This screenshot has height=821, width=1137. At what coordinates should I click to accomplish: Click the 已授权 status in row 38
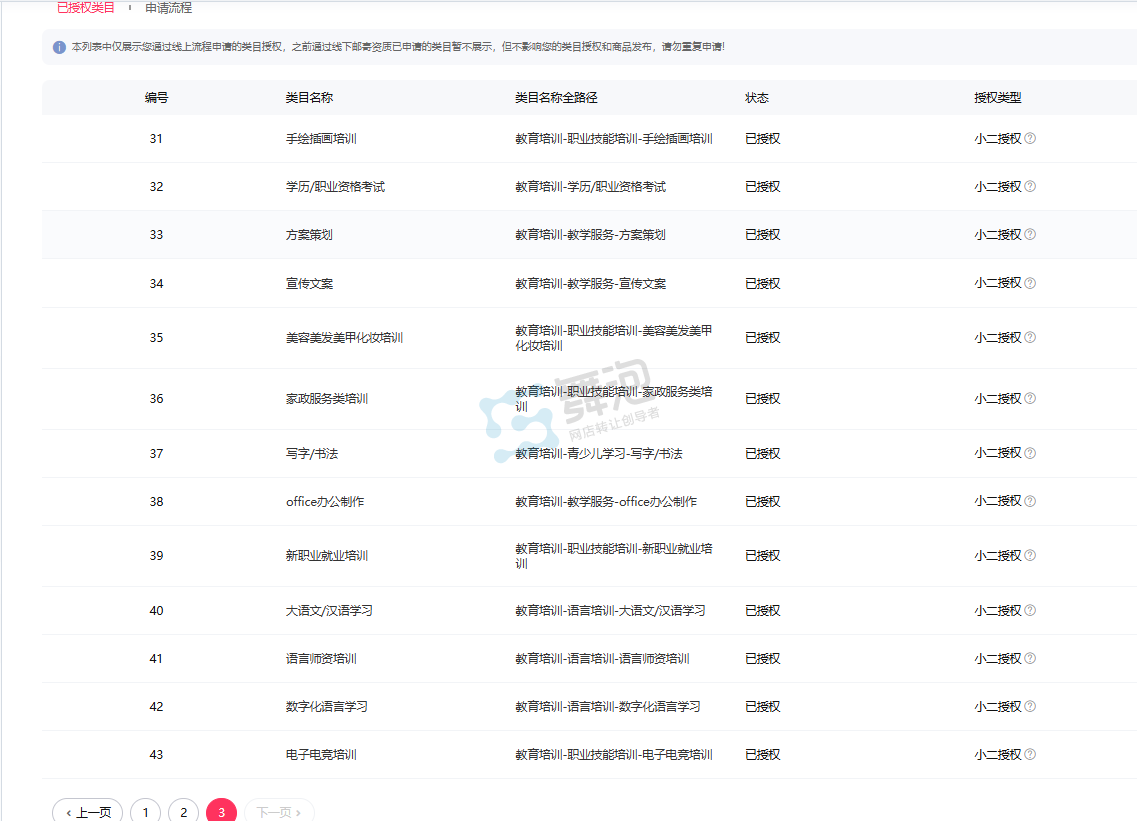763,502
